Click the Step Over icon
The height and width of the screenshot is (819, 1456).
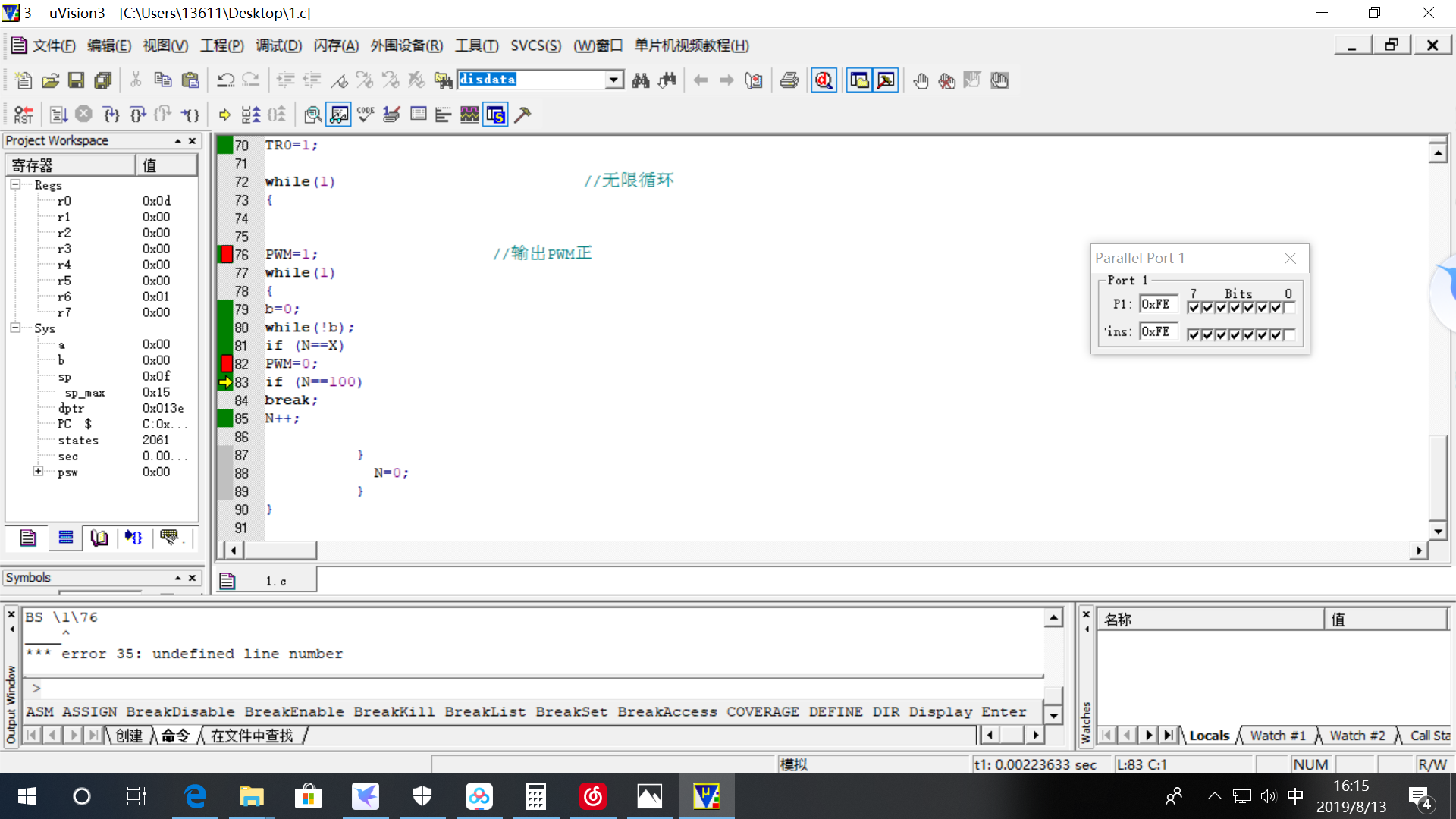tap(137, 115)
